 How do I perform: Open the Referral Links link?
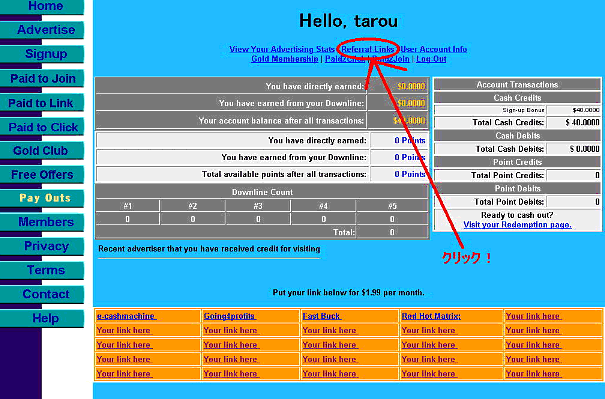point(368,49)
